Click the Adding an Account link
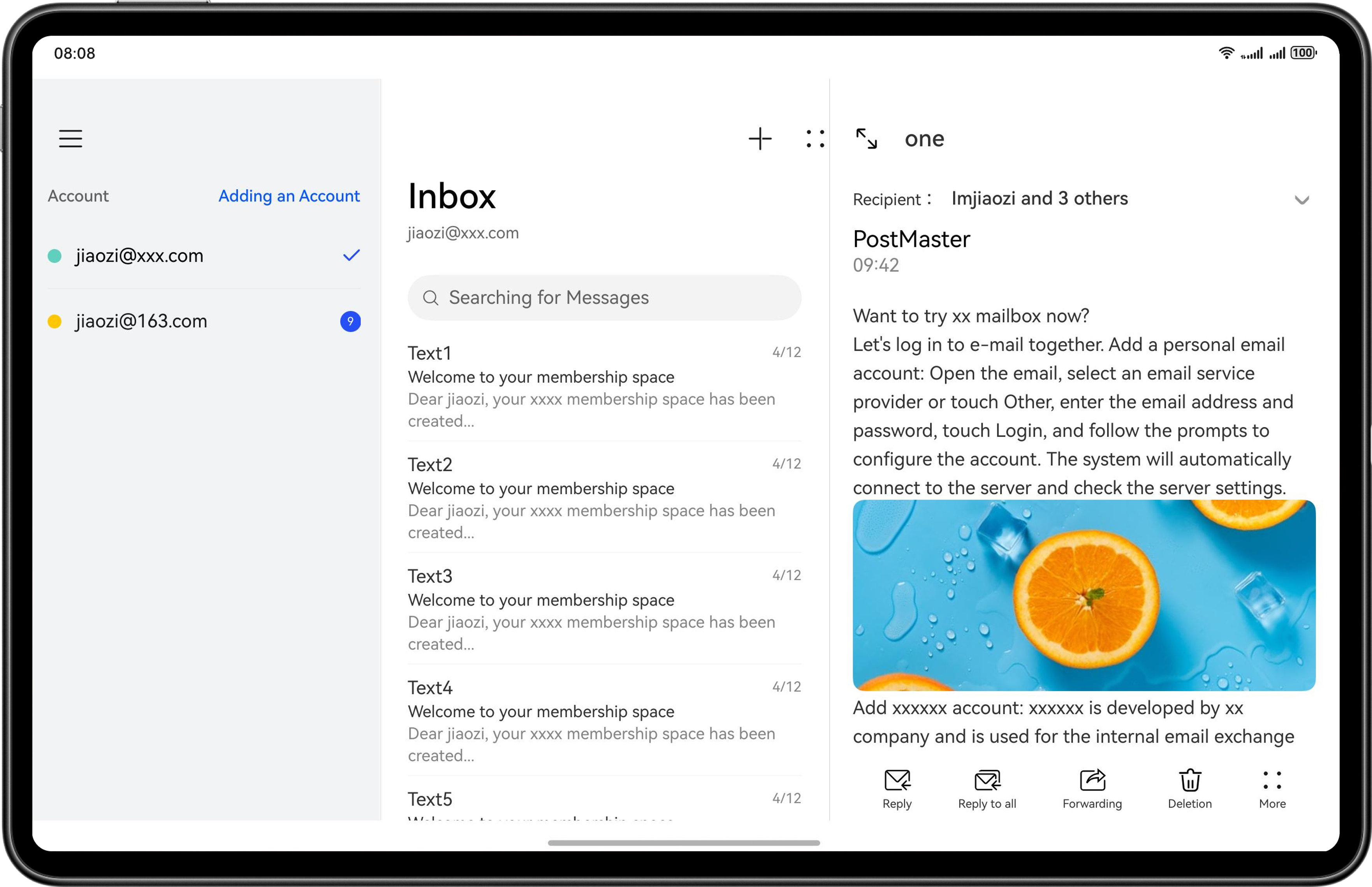This screenshot has height=887, width=1372. [x=289, y=196]
